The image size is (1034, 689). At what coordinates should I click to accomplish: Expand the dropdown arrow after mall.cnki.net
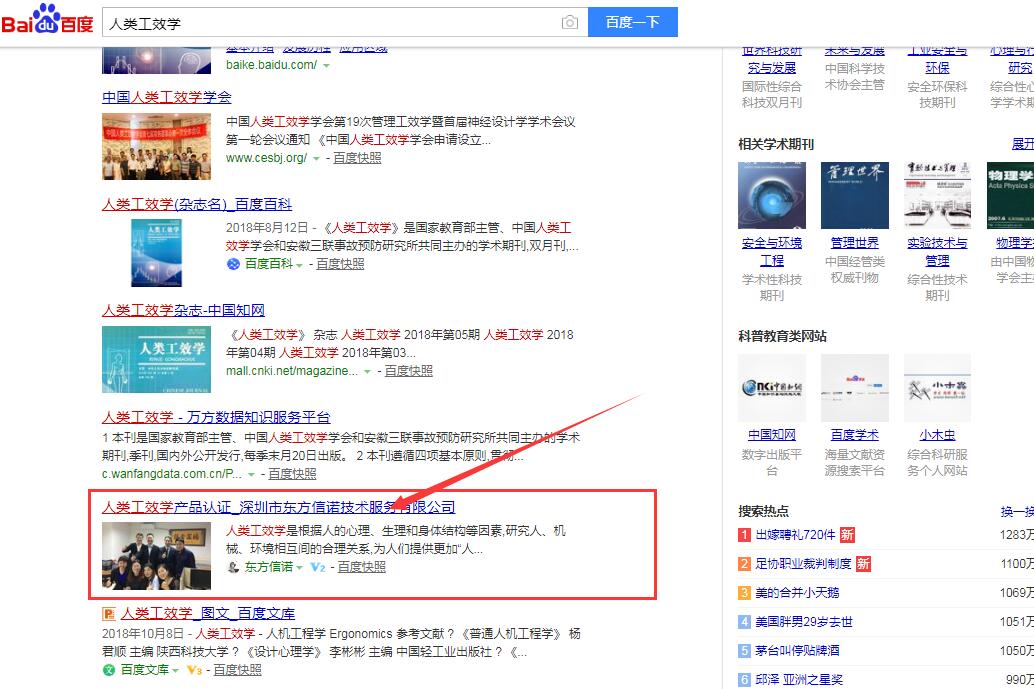pos(367,371)
